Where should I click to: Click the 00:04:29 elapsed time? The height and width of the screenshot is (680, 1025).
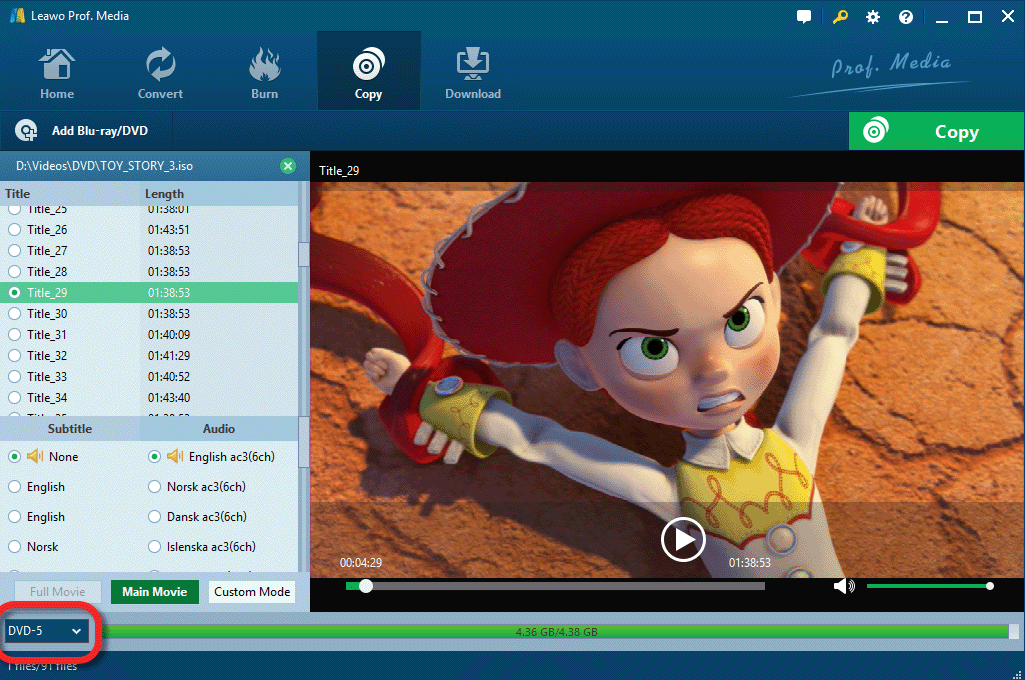tap(361, 562)
